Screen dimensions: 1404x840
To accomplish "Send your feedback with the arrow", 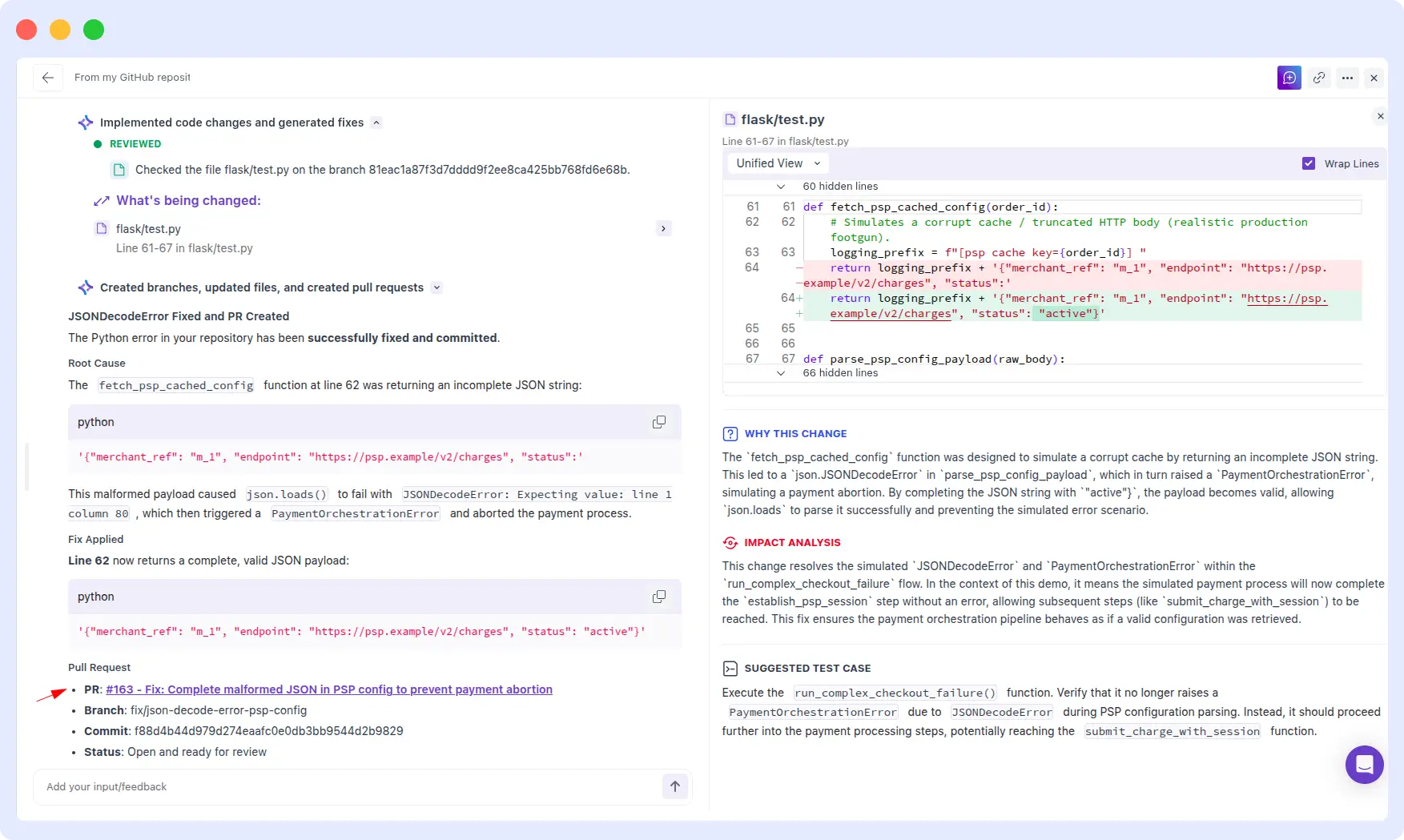I will tap(674, 786).
